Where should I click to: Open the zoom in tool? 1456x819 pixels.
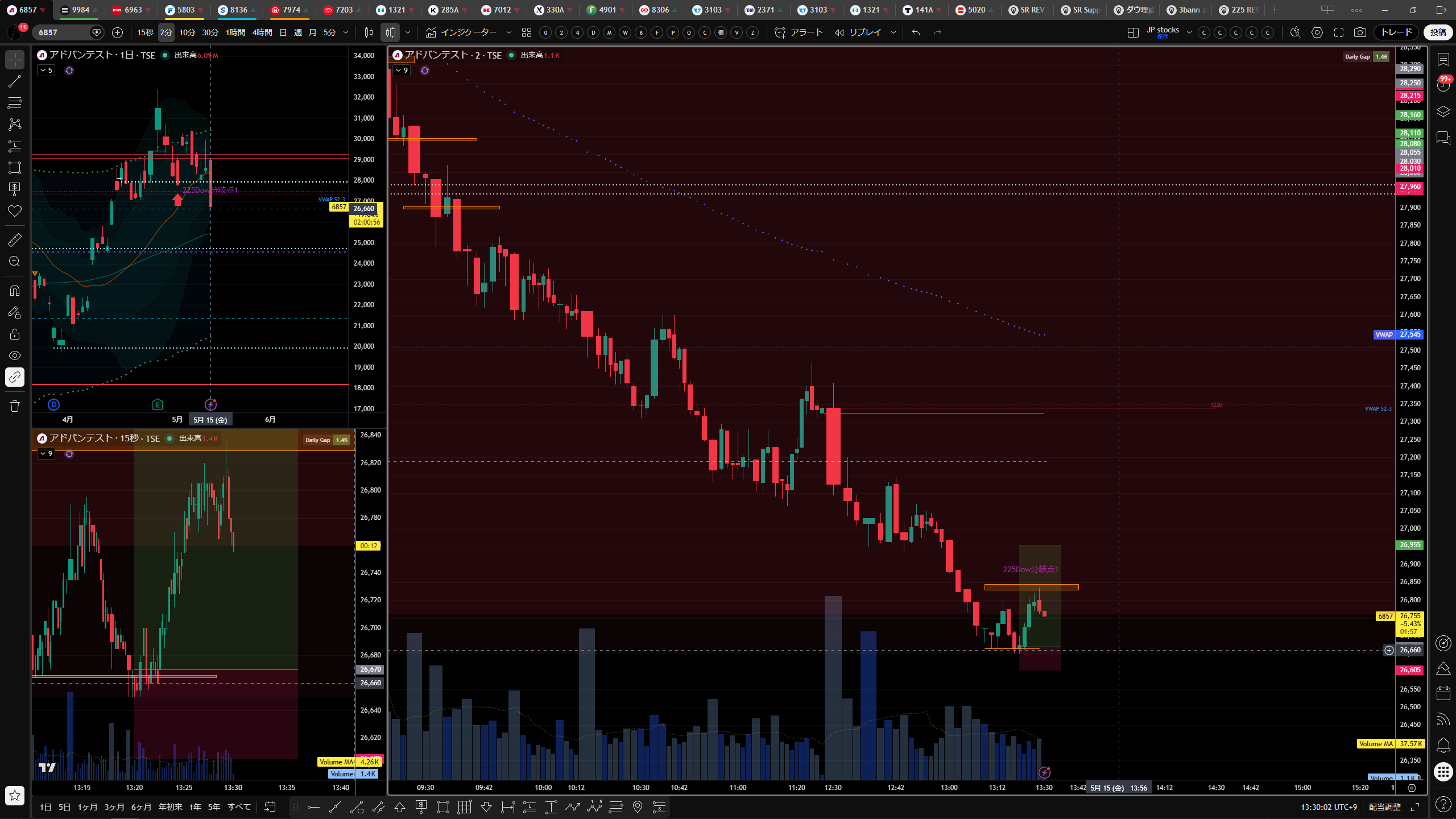coord(15,262)
